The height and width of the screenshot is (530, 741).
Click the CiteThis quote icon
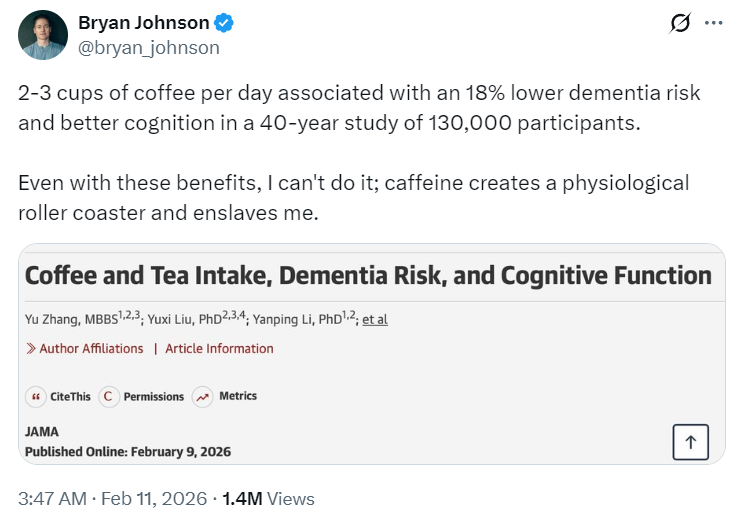(36, 397)
